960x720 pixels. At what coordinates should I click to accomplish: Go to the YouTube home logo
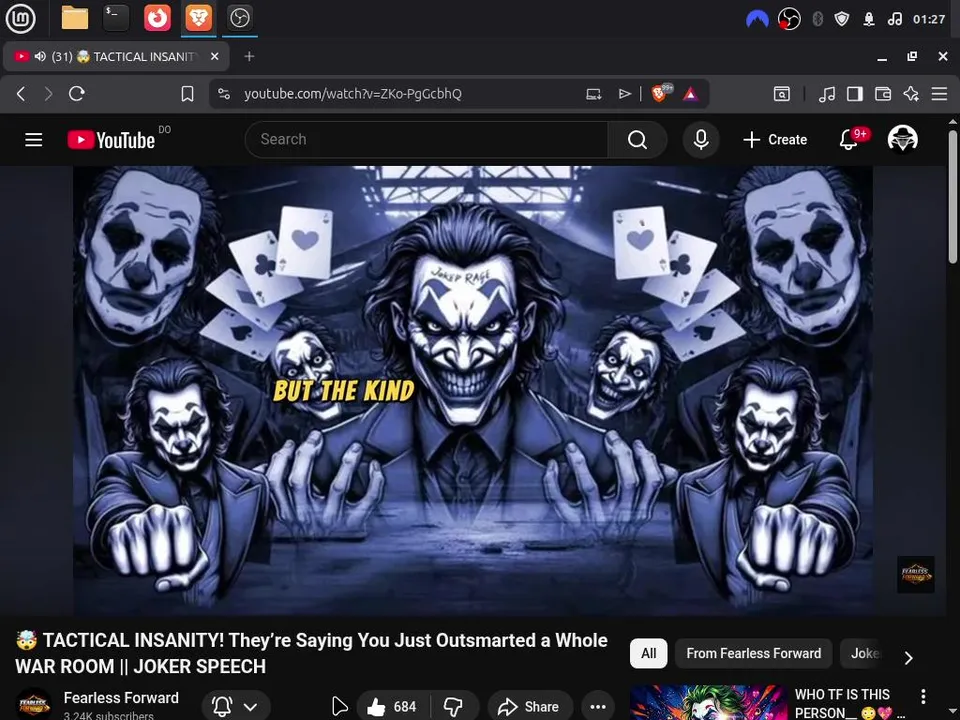click(111, 140)
